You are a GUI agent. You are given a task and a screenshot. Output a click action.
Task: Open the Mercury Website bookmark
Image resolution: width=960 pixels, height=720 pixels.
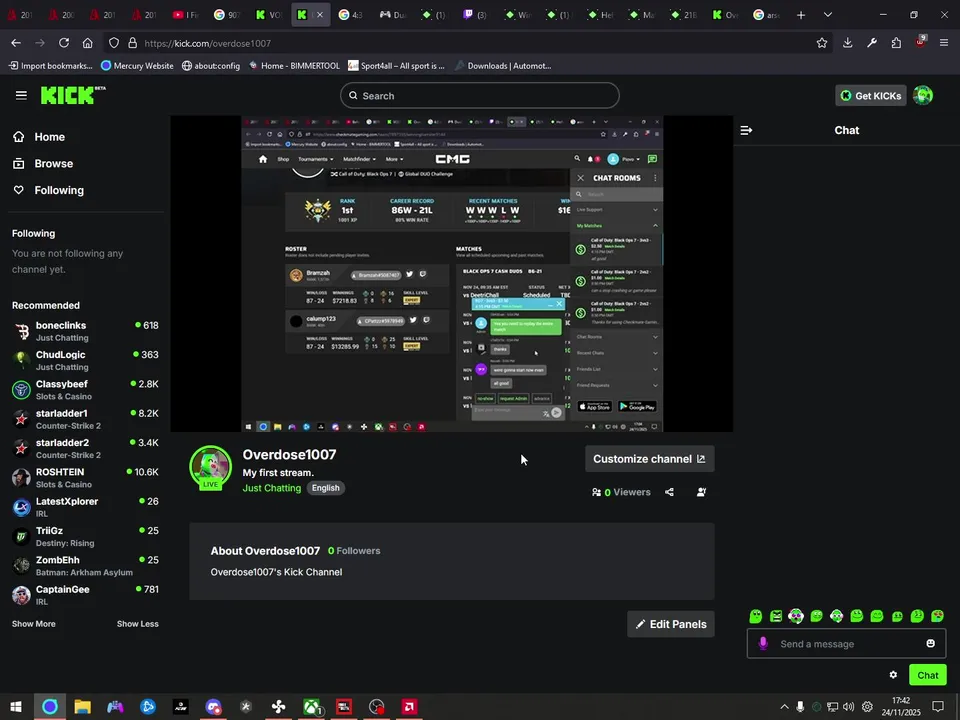[x=137, y=66]
